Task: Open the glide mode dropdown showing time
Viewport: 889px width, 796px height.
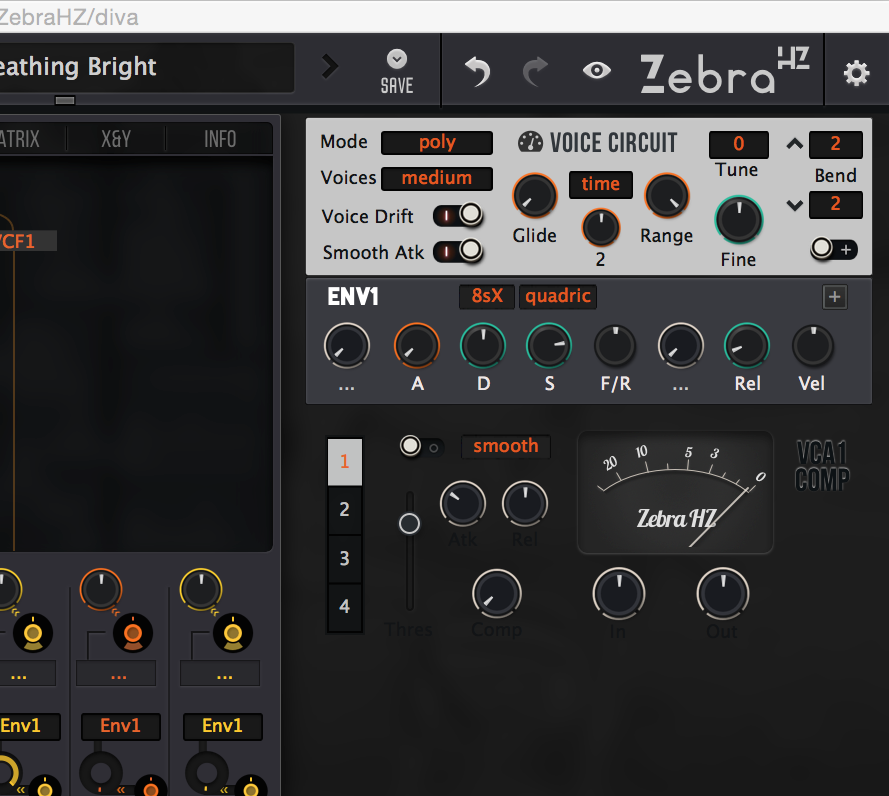Action: [600, 184]
